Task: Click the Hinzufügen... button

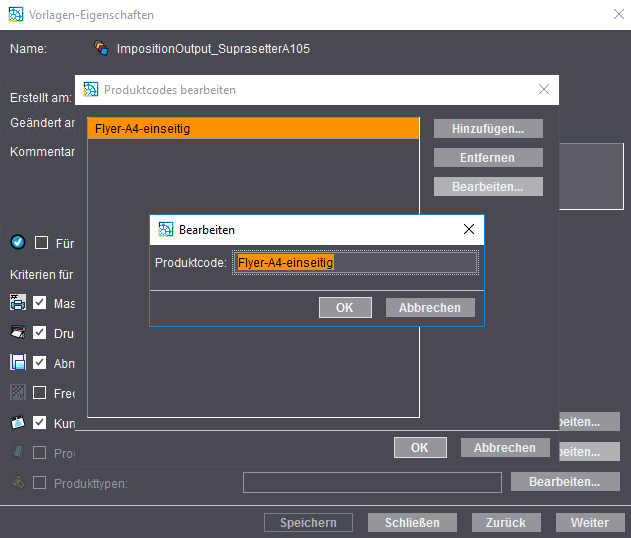Action: click(x=488, y=128)
